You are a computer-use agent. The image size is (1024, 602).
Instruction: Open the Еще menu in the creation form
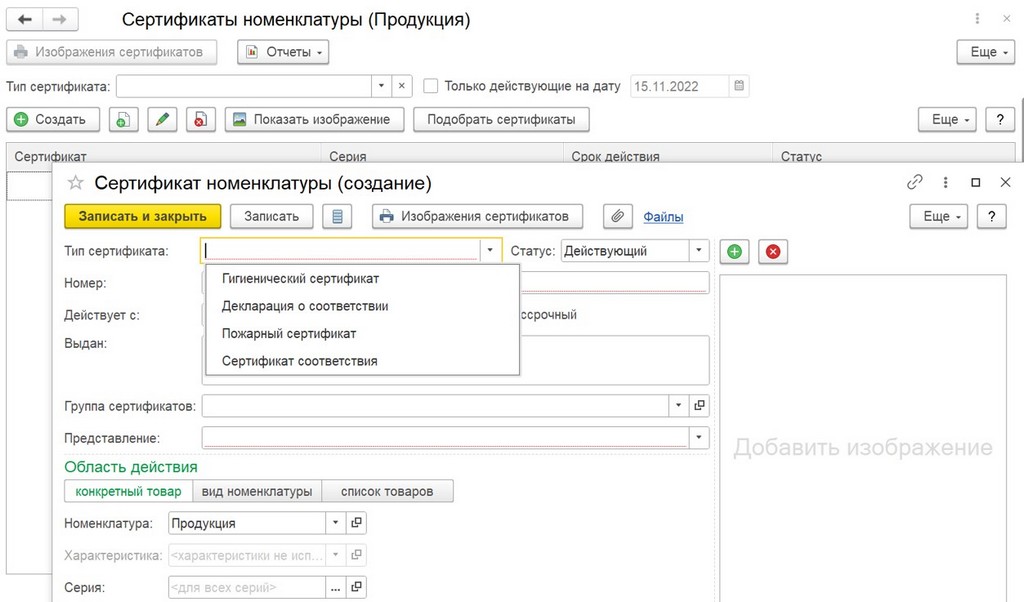938,216
